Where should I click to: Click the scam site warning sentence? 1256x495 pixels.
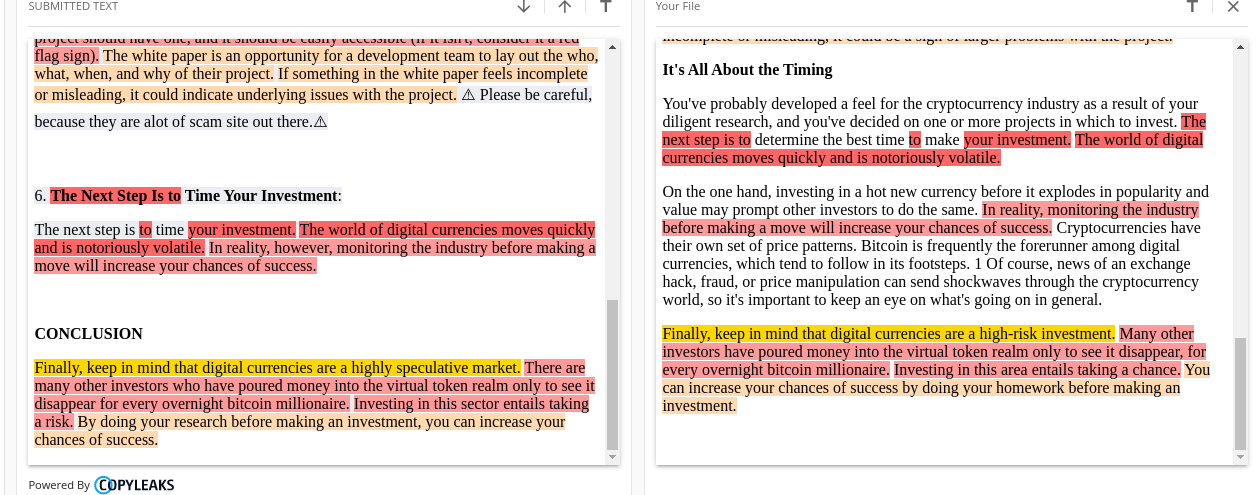313,108
